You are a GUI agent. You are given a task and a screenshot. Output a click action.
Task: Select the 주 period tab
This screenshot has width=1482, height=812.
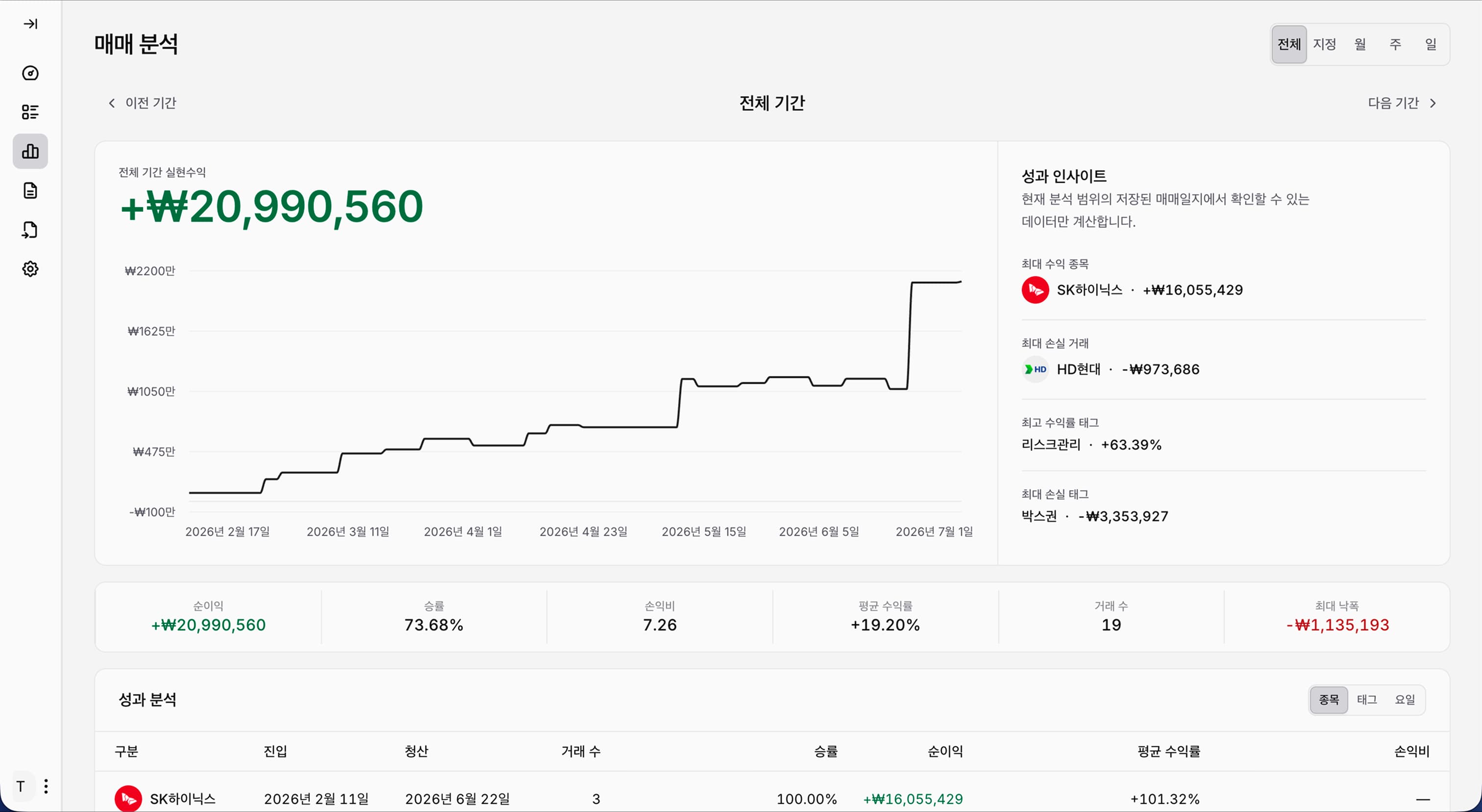[1396, 44]
